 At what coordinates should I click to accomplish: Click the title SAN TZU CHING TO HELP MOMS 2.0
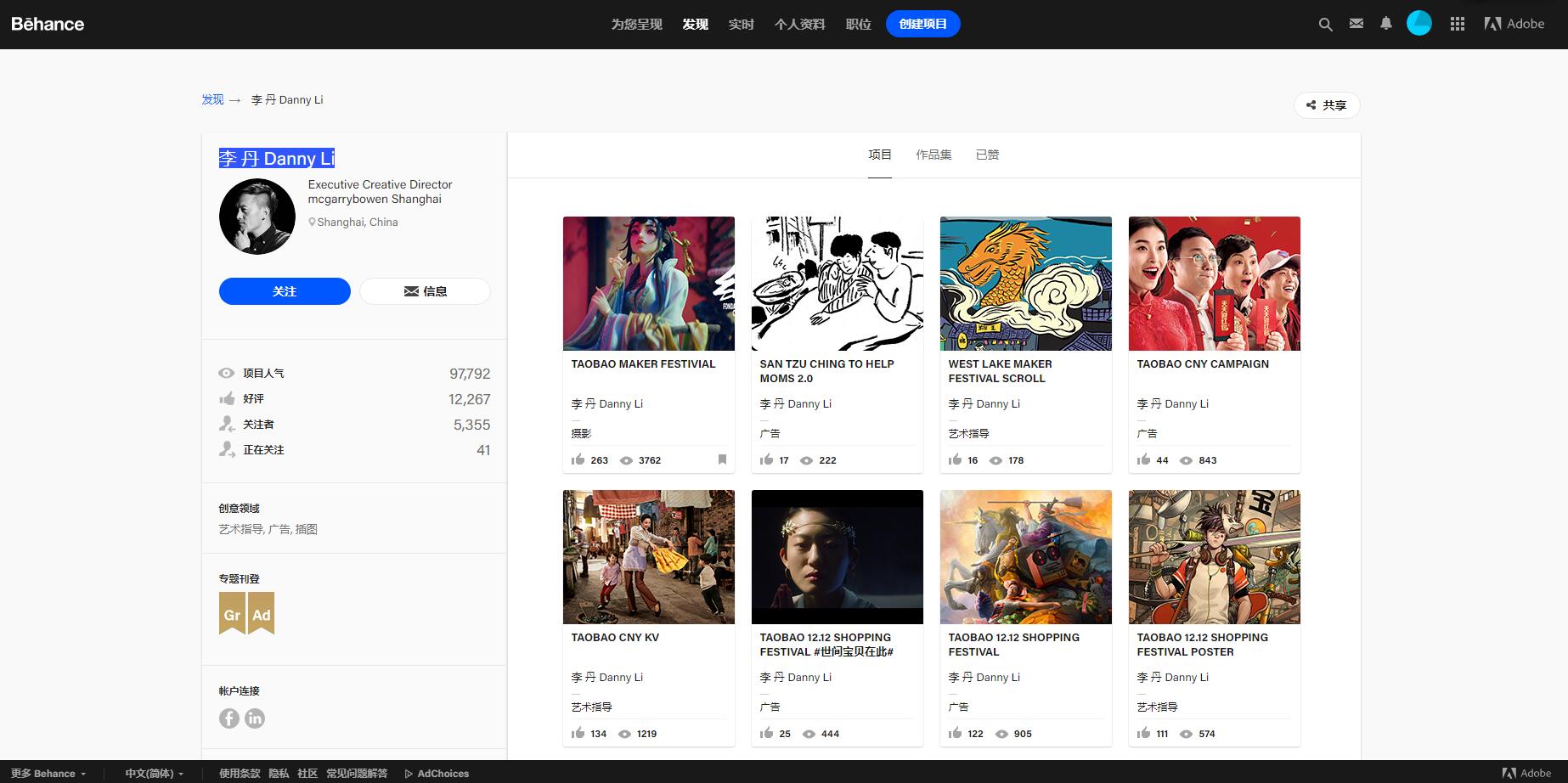(826, 371)
